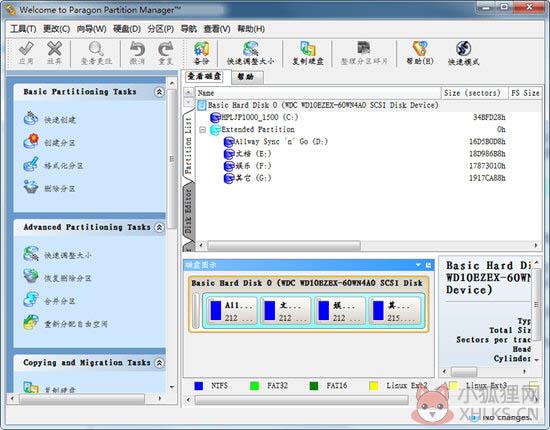Image resolution: width=550 pixels, height=430 pixels.
Task: Click the '文...' partition block in disk map
Action: click(285, 311)
